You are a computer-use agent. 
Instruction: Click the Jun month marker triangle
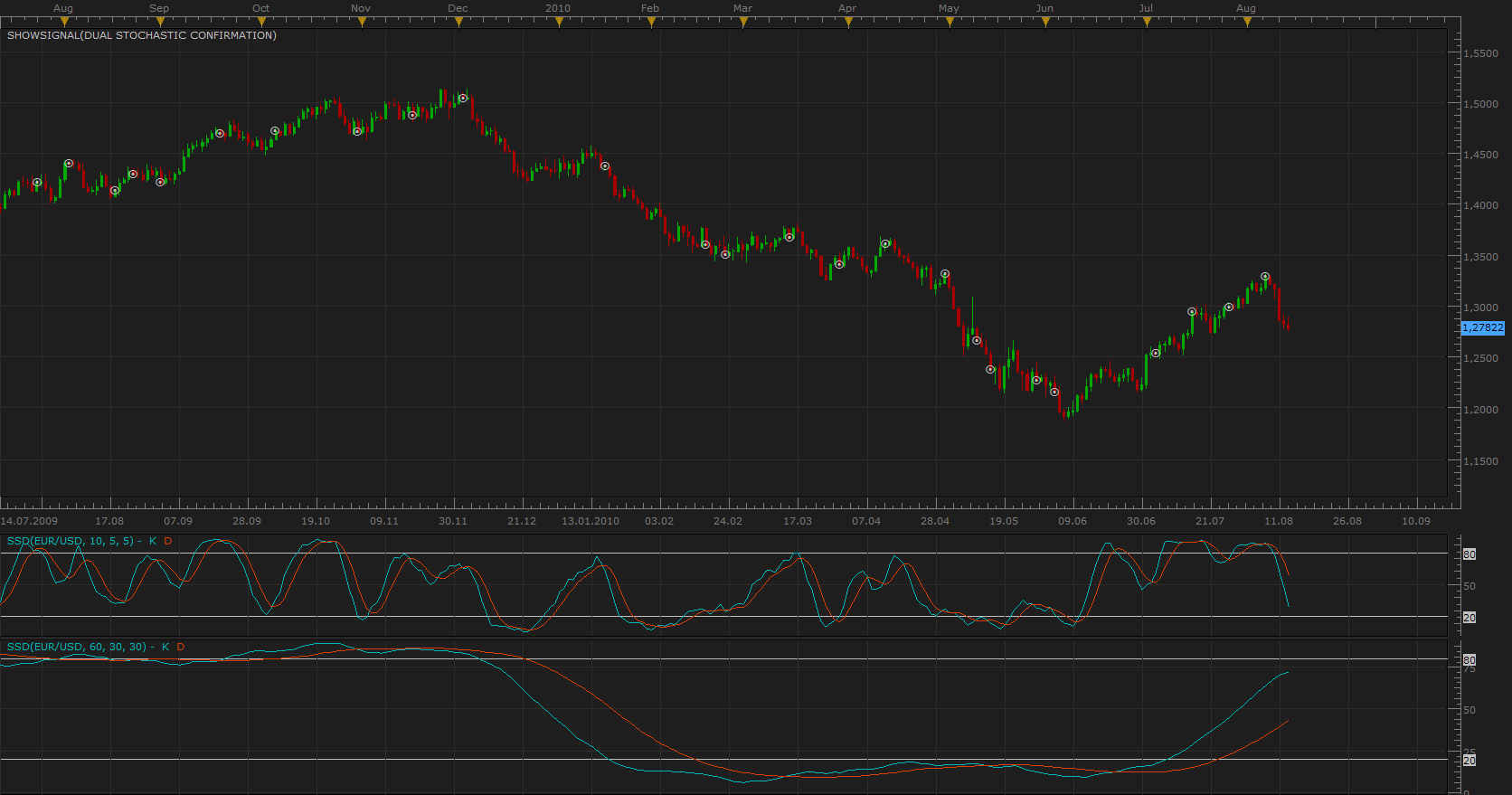pyautogui.click(x=1045, y=23)
